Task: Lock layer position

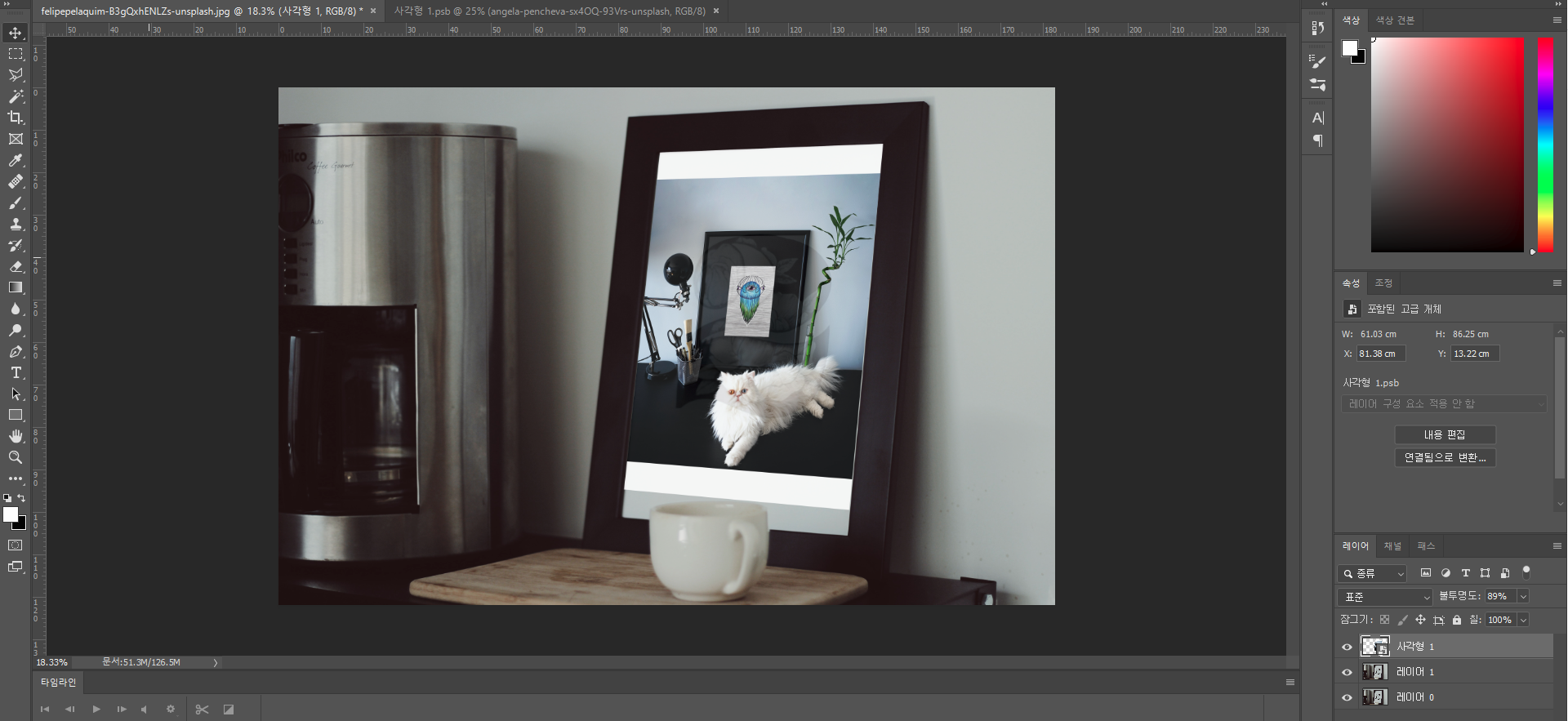Action: (x=1420, y=620)
